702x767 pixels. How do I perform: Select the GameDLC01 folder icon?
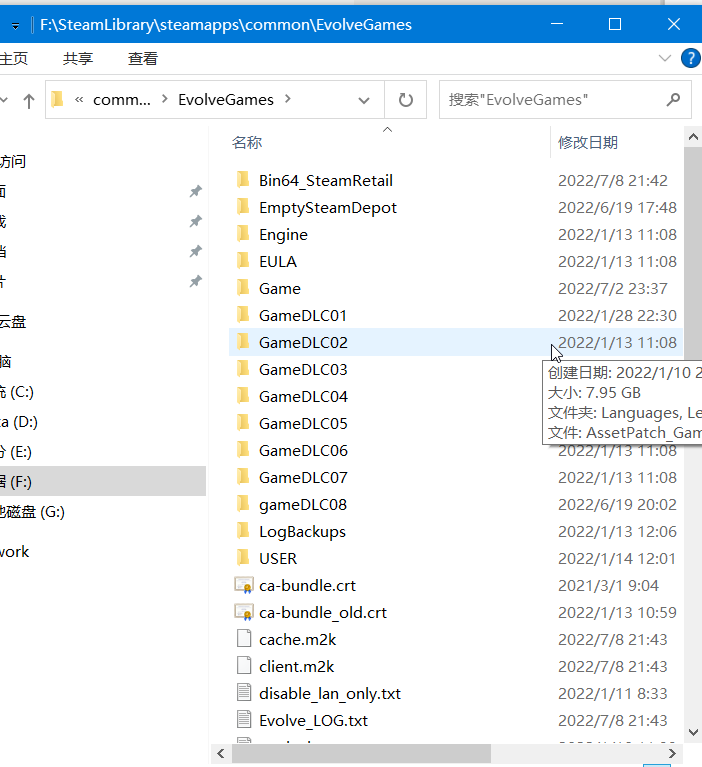click(x=243, y=315)
